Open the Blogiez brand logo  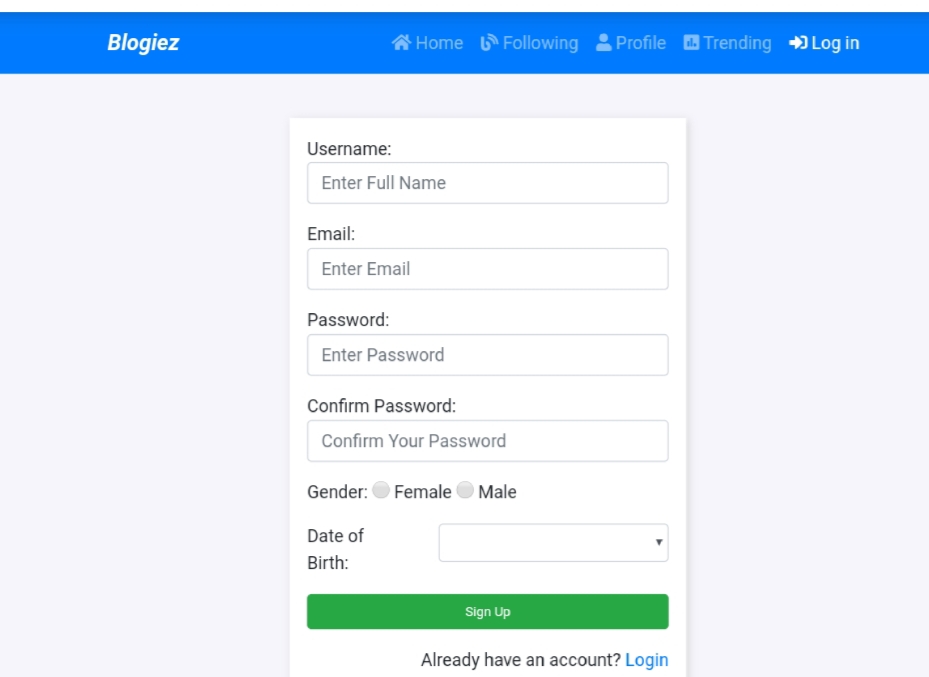(143, 43)
